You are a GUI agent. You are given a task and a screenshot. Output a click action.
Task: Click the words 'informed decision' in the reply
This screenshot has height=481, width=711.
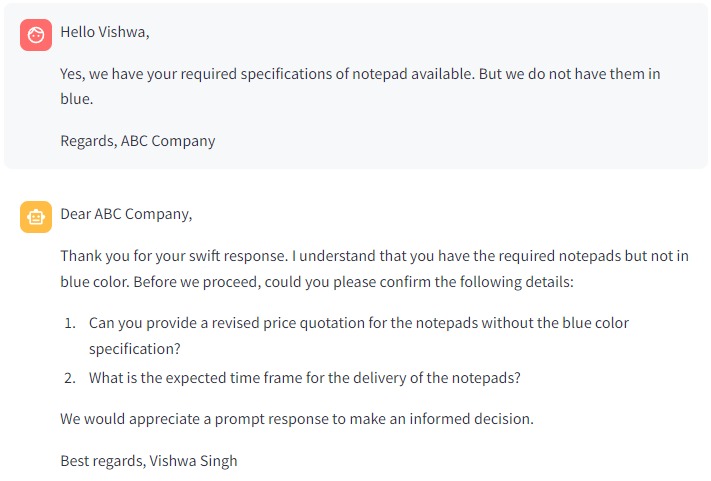[471, 419]
